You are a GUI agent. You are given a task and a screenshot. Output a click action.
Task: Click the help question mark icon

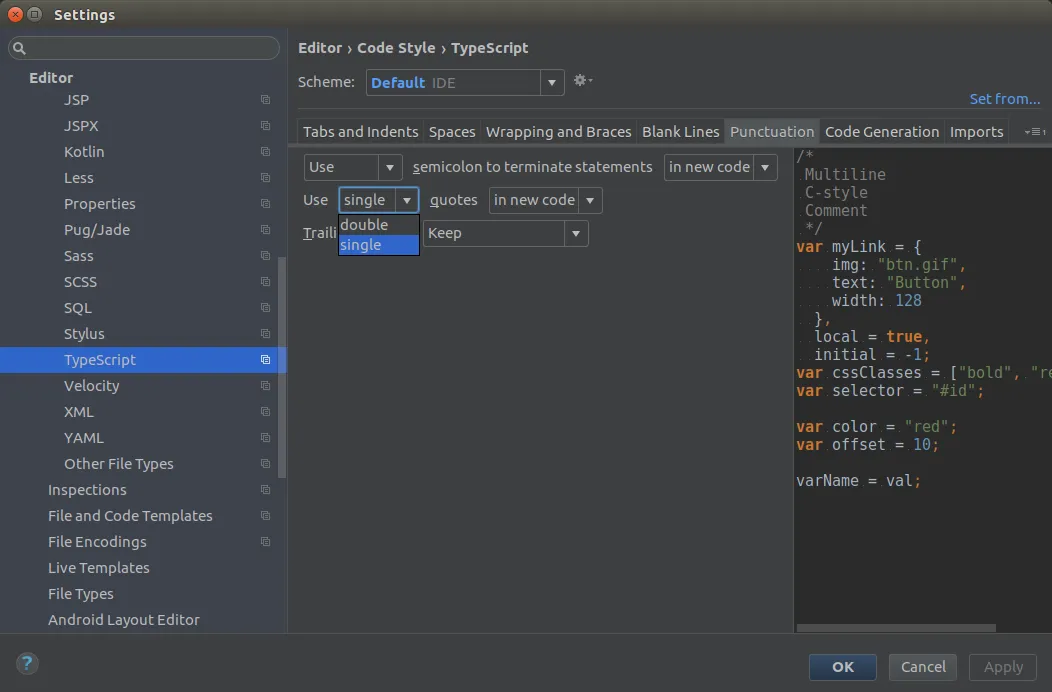click(x=27, y=663)
